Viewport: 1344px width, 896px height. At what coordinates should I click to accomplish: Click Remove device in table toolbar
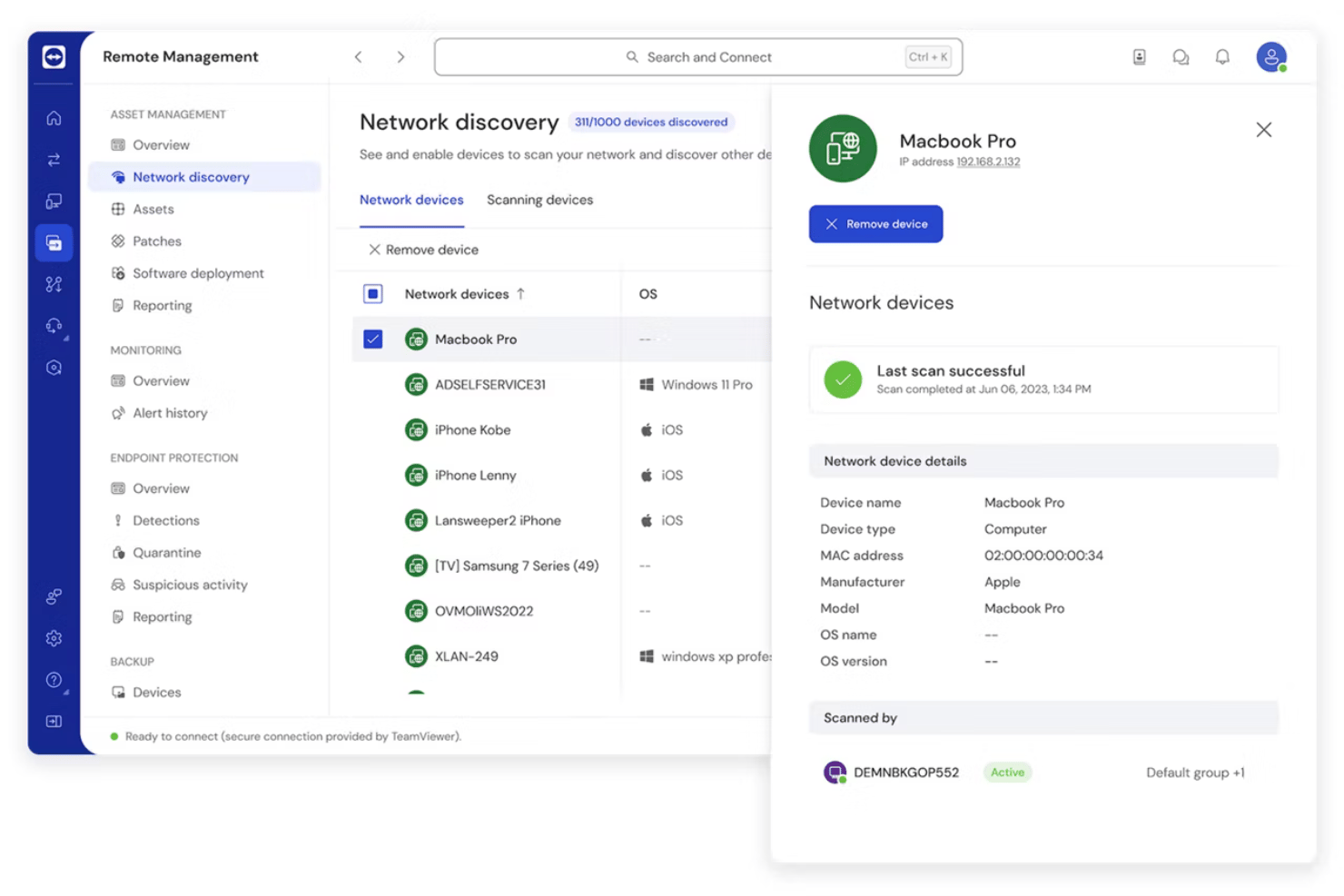pyautogui.click(x=423, y=250)
